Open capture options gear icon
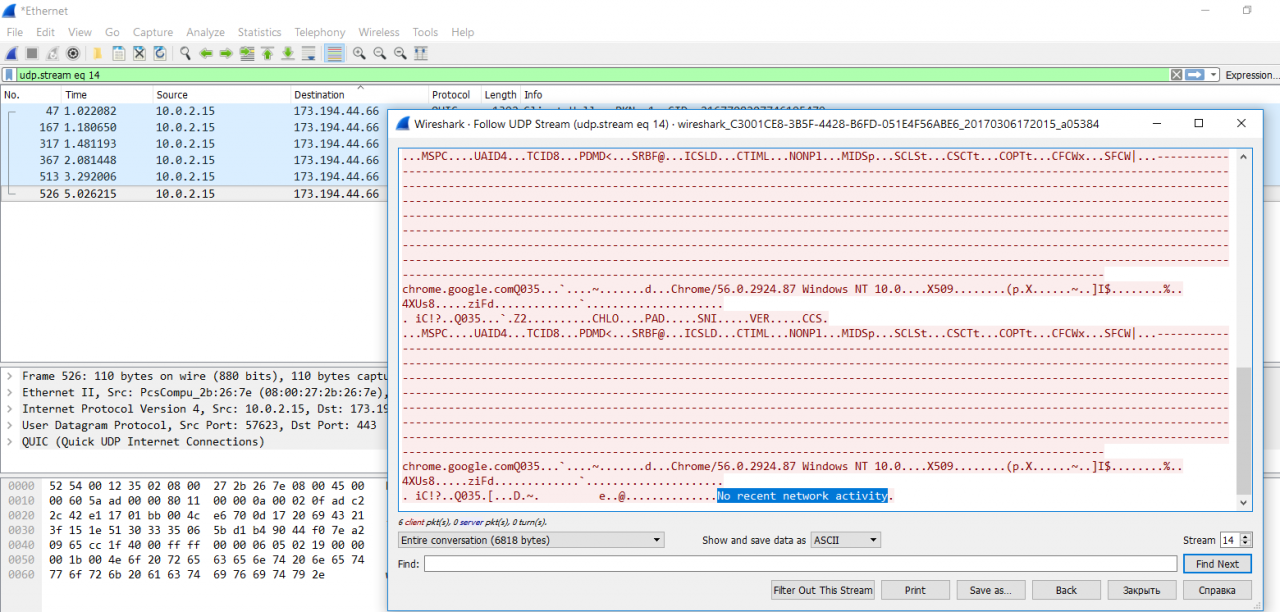 click(x=73, y=53)
